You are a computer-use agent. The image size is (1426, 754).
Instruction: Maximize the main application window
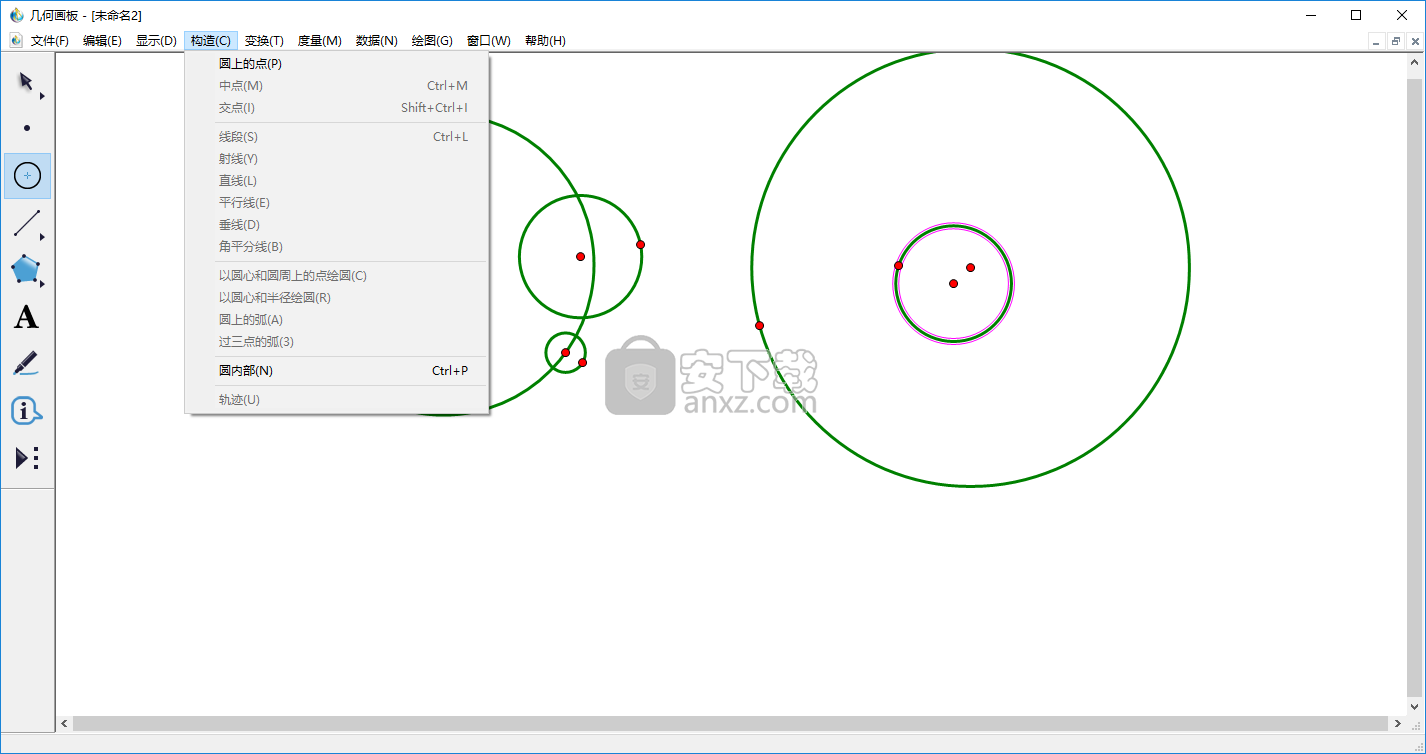coord(1356,15)
